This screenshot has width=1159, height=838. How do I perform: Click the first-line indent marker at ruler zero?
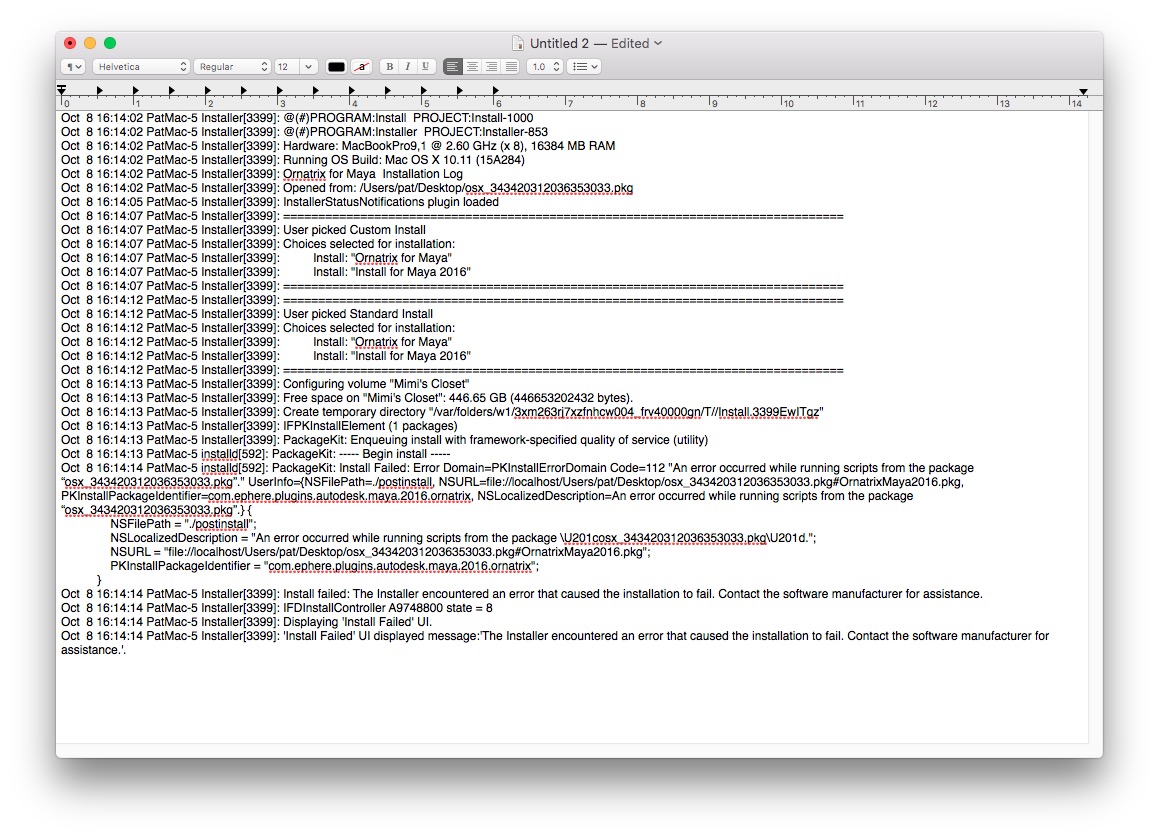tap(62, 89)
